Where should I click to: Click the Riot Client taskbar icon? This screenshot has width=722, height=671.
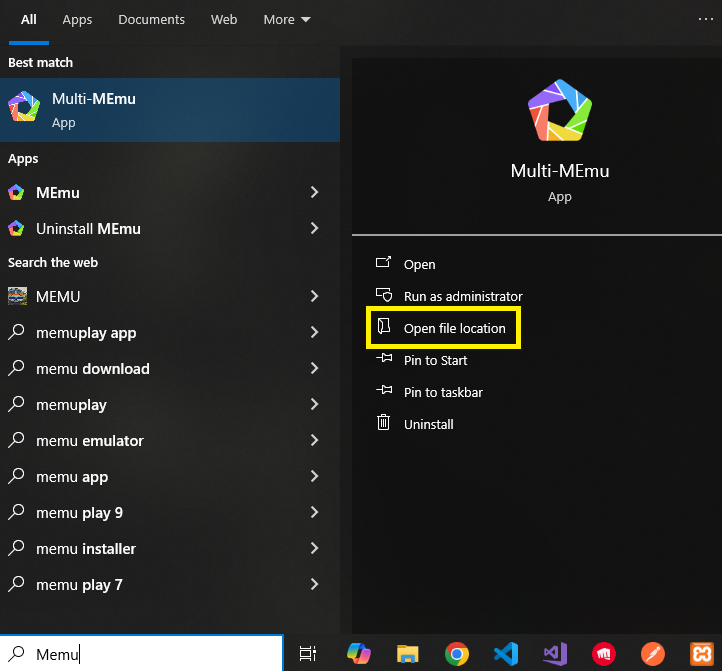(x=603, y=654)
